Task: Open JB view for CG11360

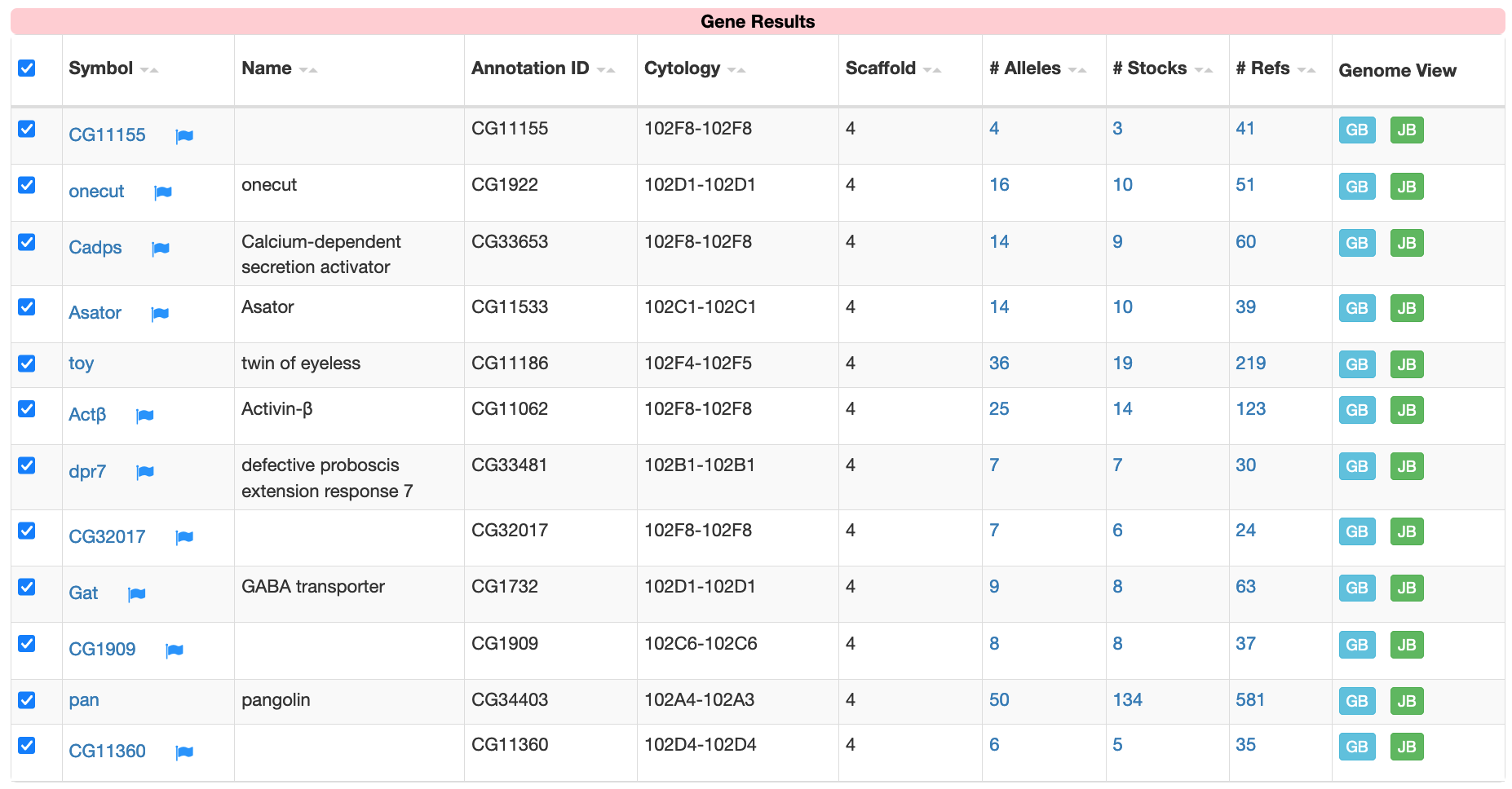Action: coord(1407,747)
